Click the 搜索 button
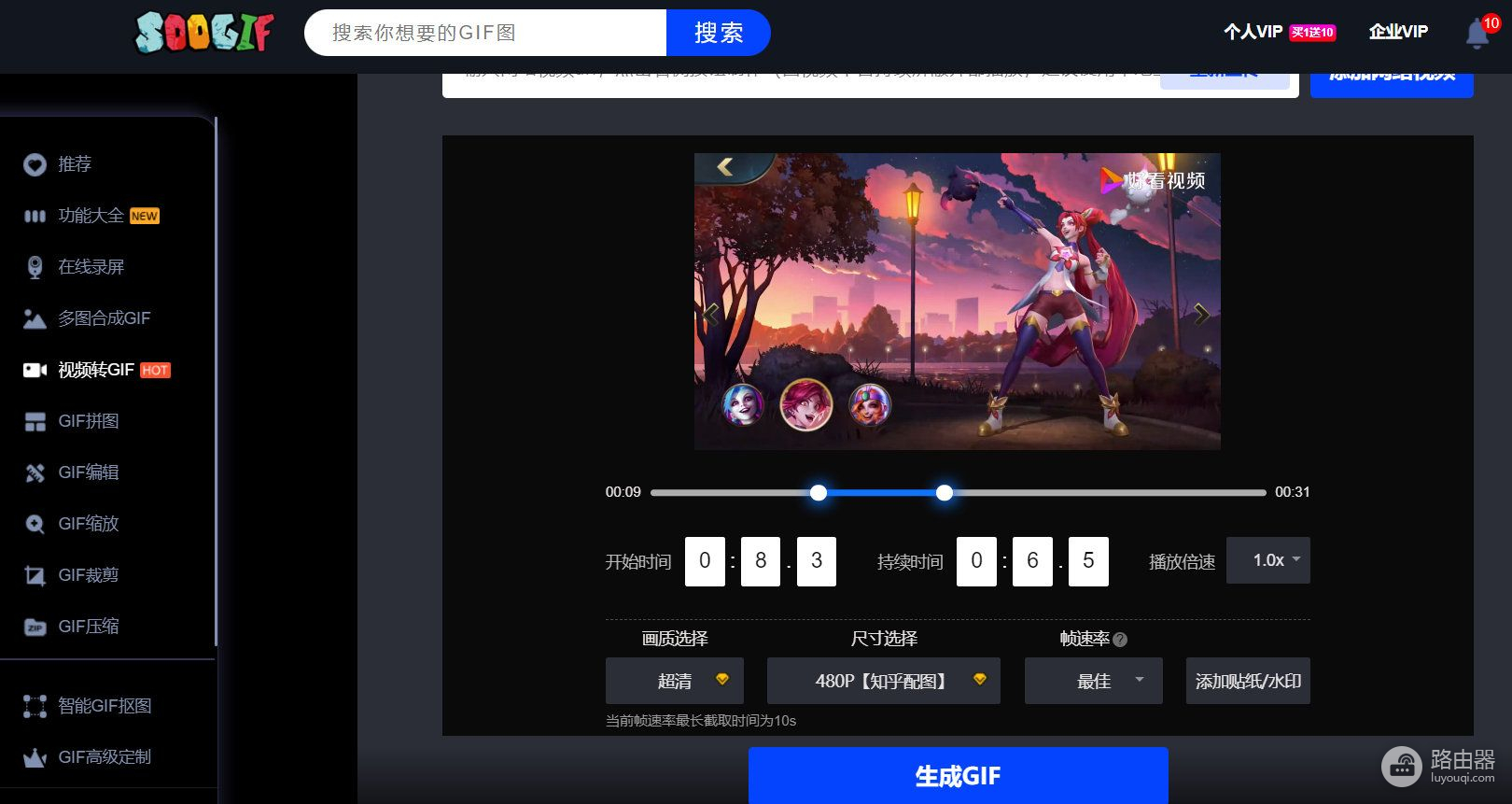This screenshot has height=804, width=1512. coord(718,33)
